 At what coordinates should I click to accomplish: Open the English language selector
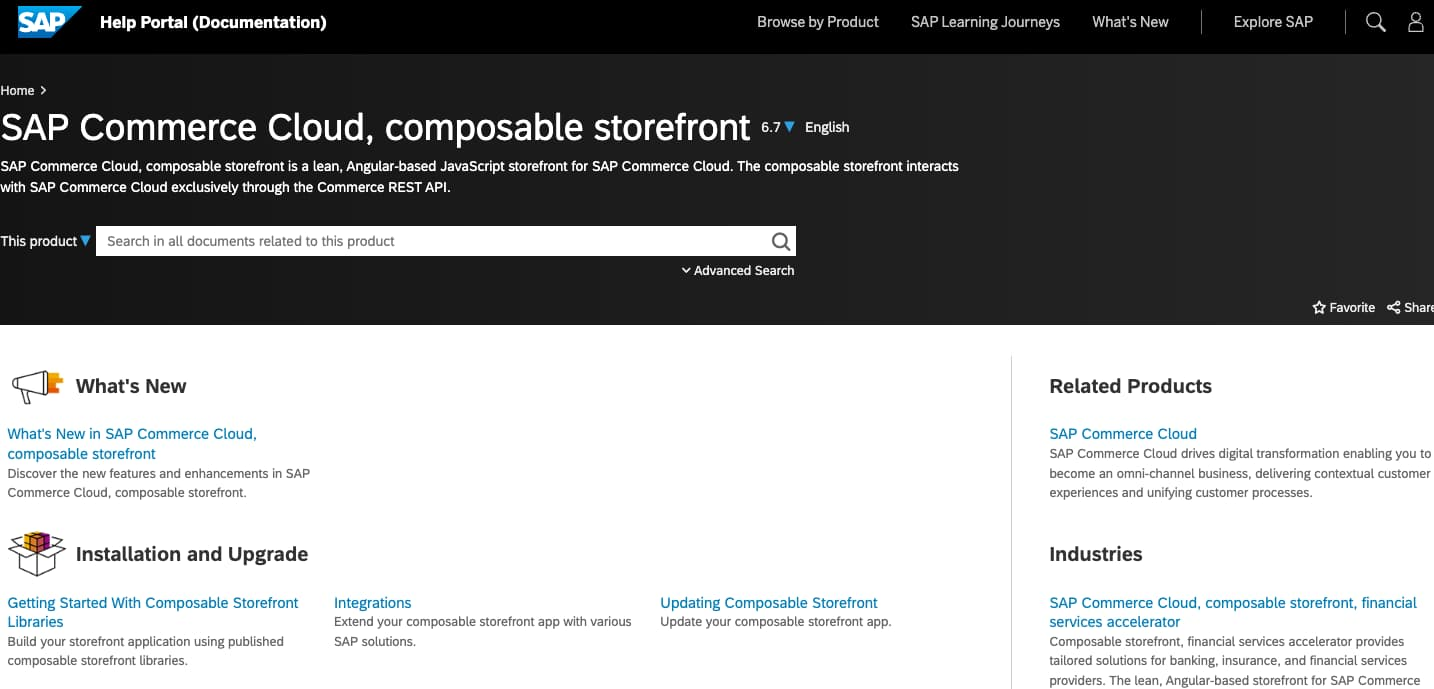click(x=827, y=127)
